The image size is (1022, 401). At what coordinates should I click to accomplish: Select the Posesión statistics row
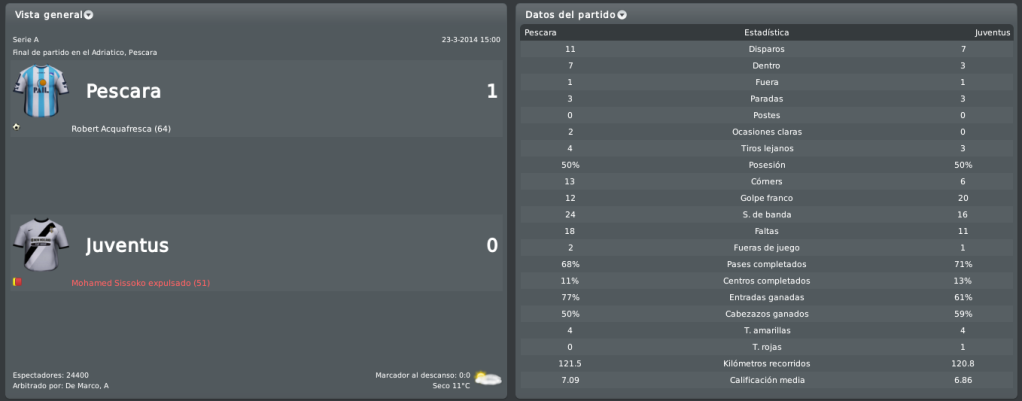[x=766, y=165]
